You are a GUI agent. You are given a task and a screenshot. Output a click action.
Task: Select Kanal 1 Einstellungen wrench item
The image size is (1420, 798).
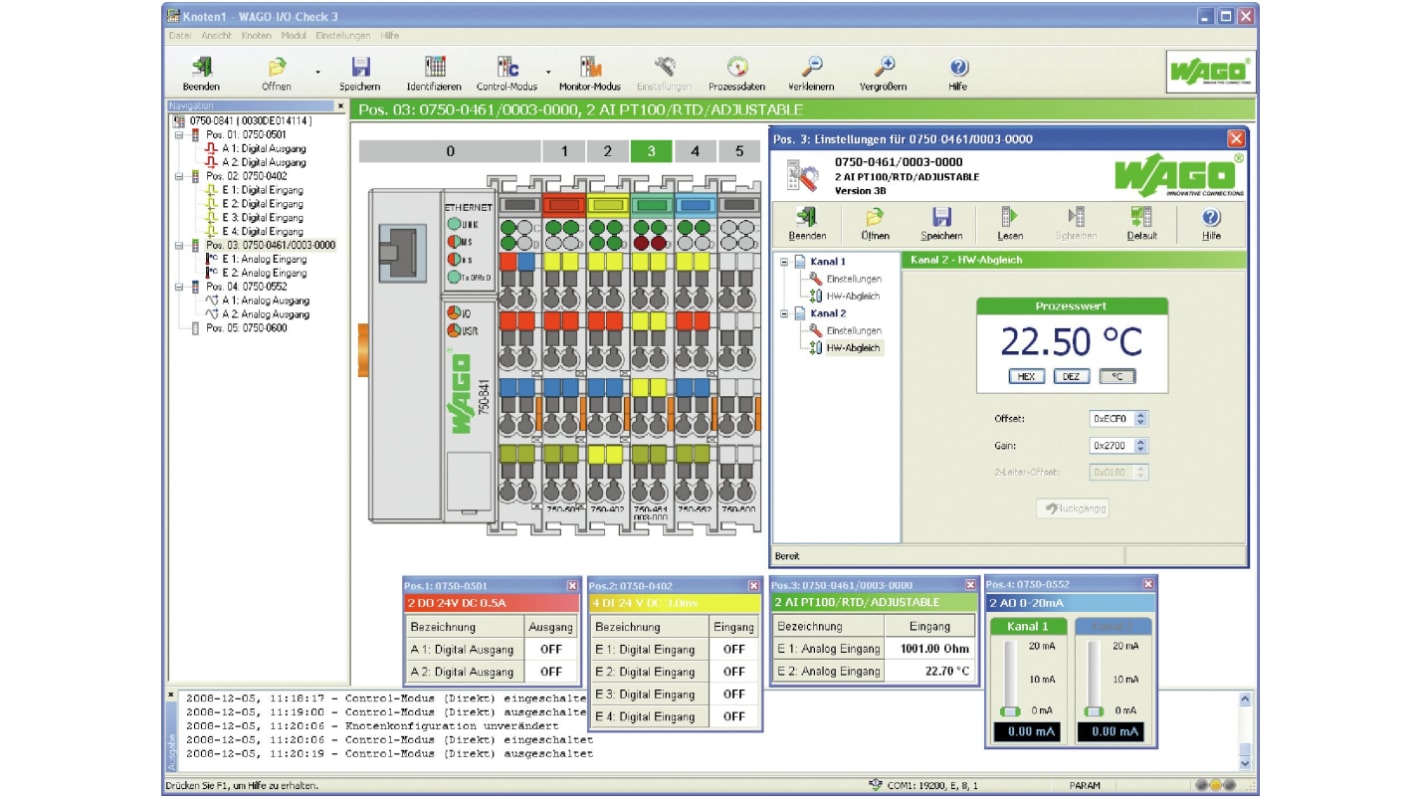tap(845, 279)
